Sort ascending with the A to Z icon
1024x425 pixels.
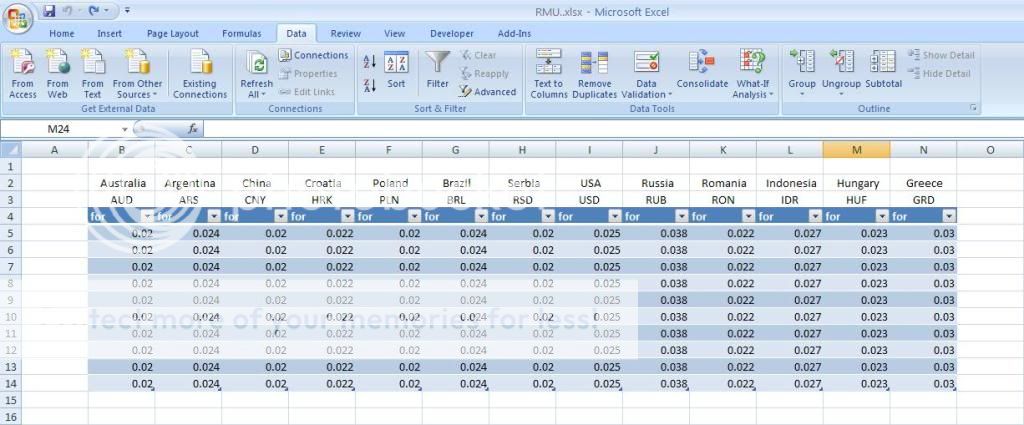point(369,62)
